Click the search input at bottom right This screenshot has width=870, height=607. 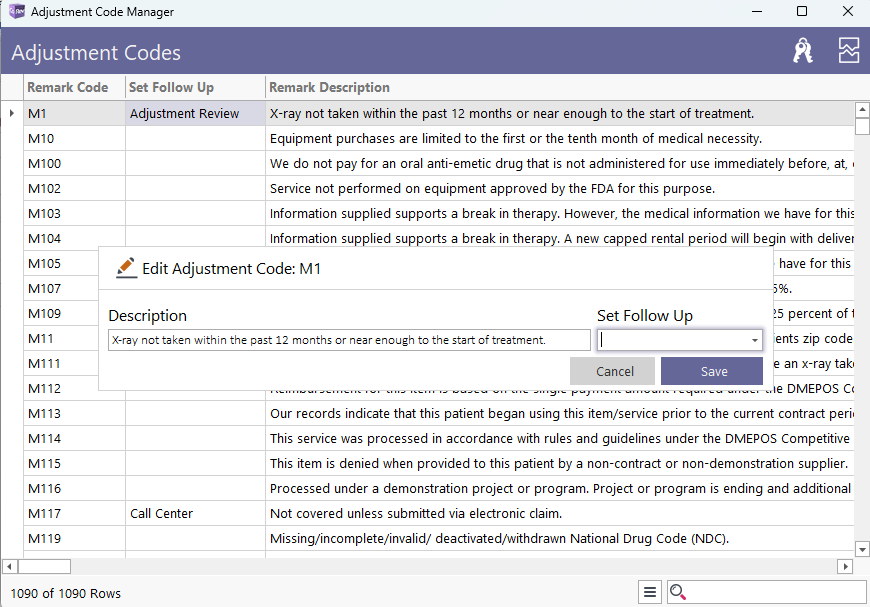pyautogui.click(x=776, y=592)
